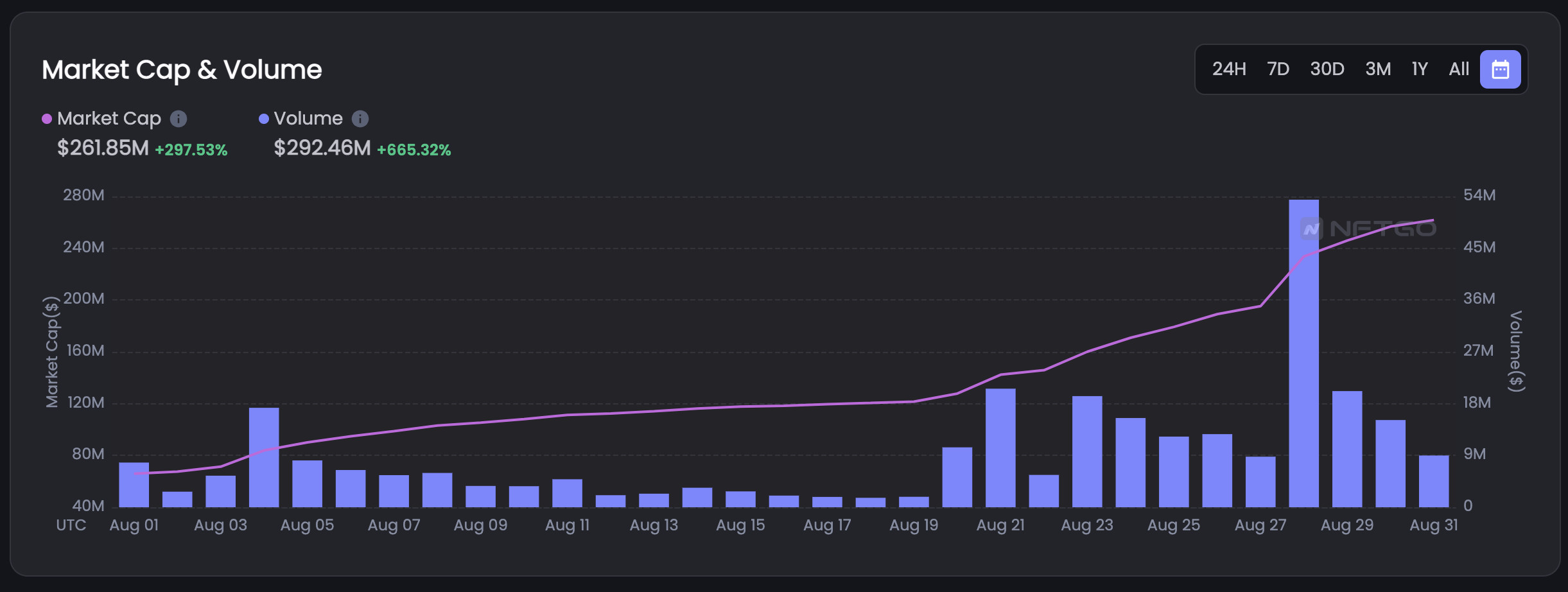Click the Aug 01 volume bar
The image size is (1568, 592).
134,485
